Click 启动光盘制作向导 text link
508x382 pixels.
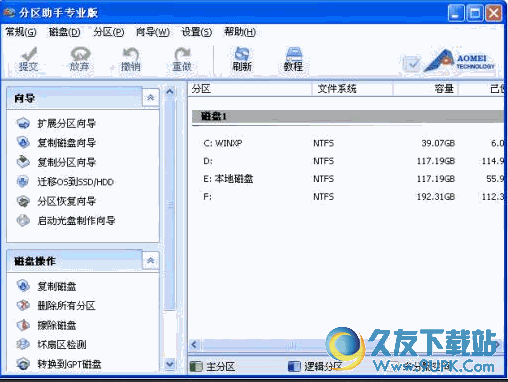coord(76,221)
